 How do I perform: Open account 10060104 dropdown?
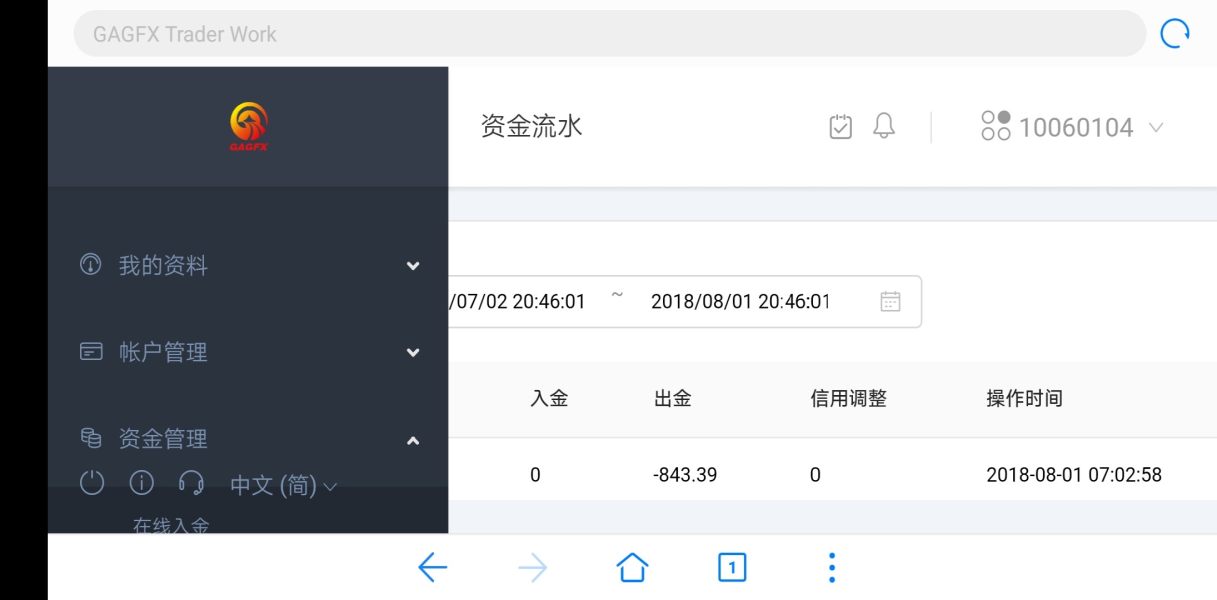(1074, 127)
